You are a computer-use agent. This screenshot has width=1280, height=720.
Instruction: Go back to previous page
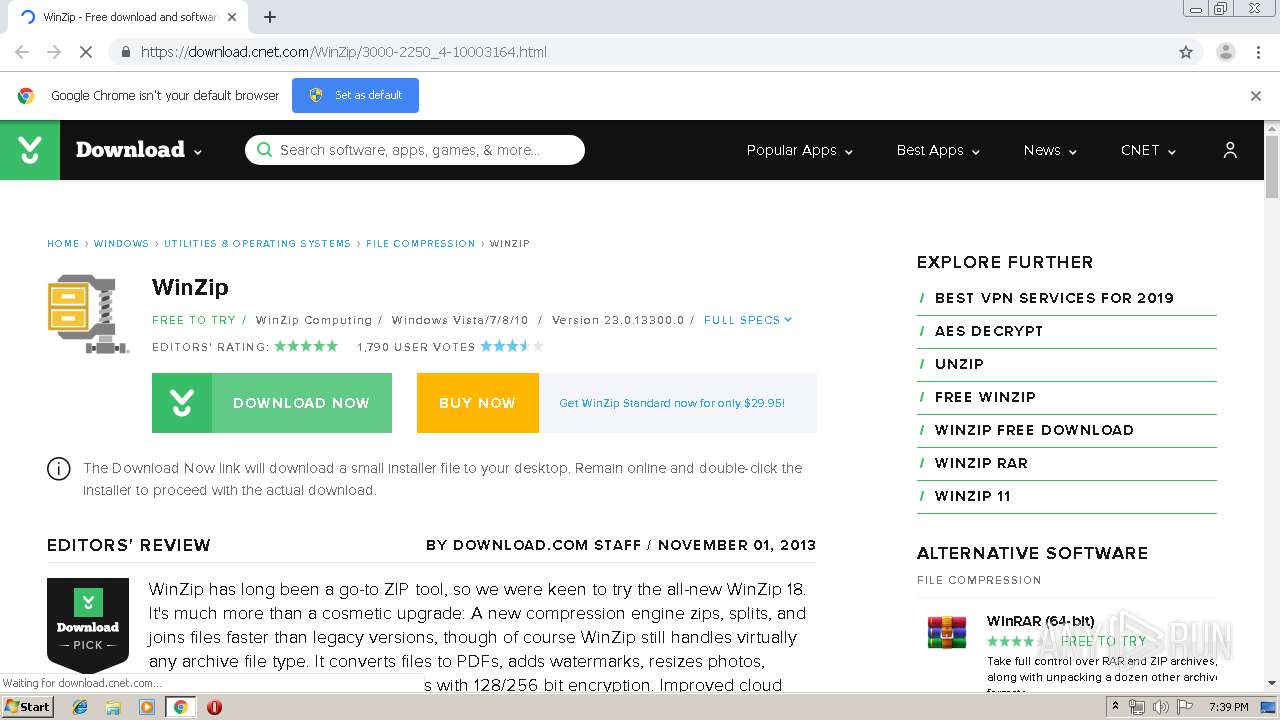point(22,52)
